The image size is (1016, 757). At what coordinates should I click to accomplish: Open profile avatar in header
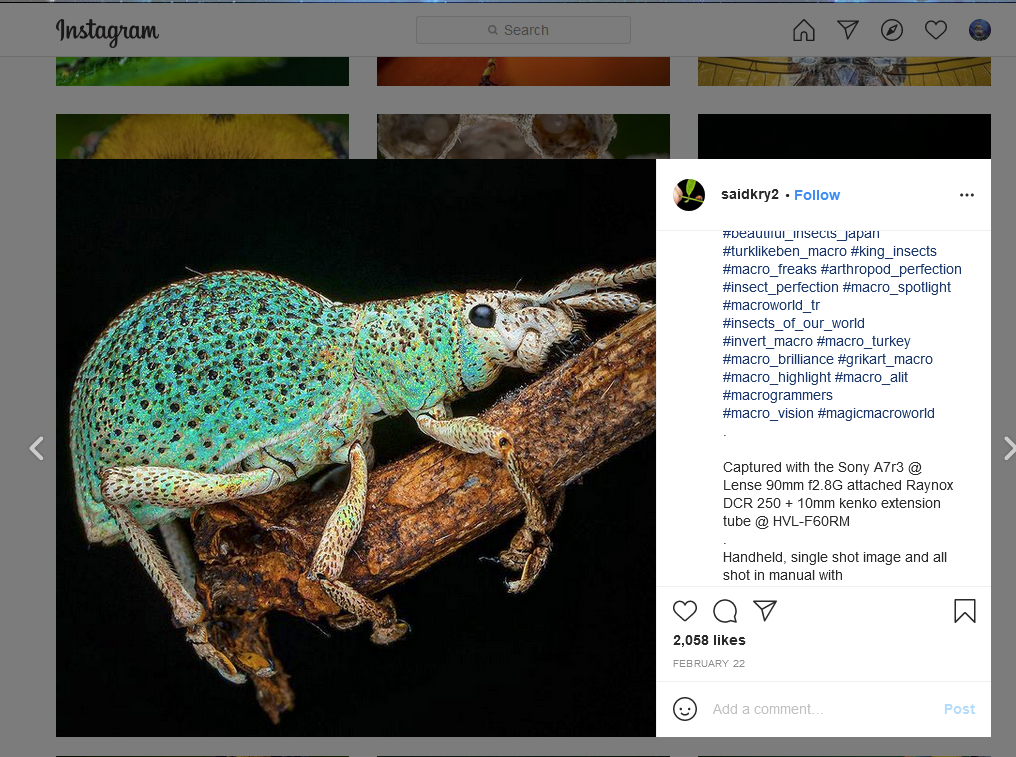pyautogui.click(x=979, y=30)
